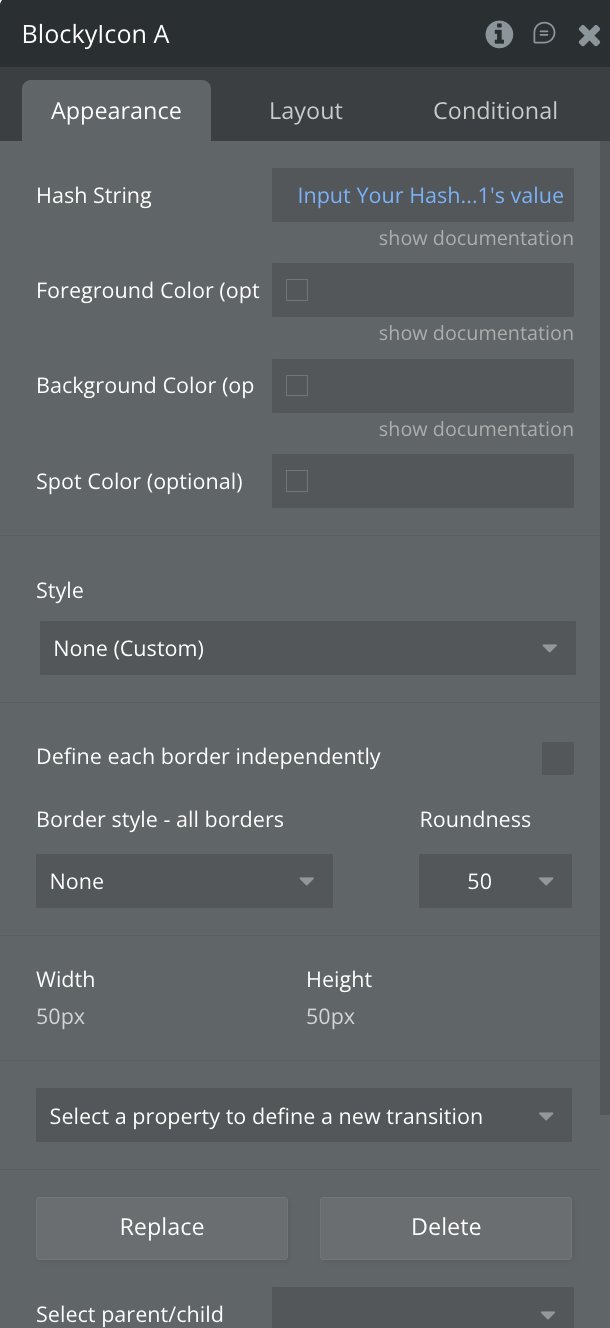Screen dimensions: 610x1328
Task: Expand the Style dropdown
Action: click(x=307, y=648)
